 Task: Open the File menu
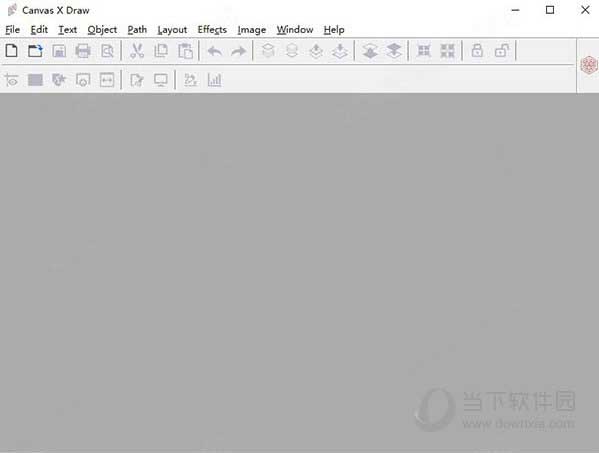click(x=13, y=30)
